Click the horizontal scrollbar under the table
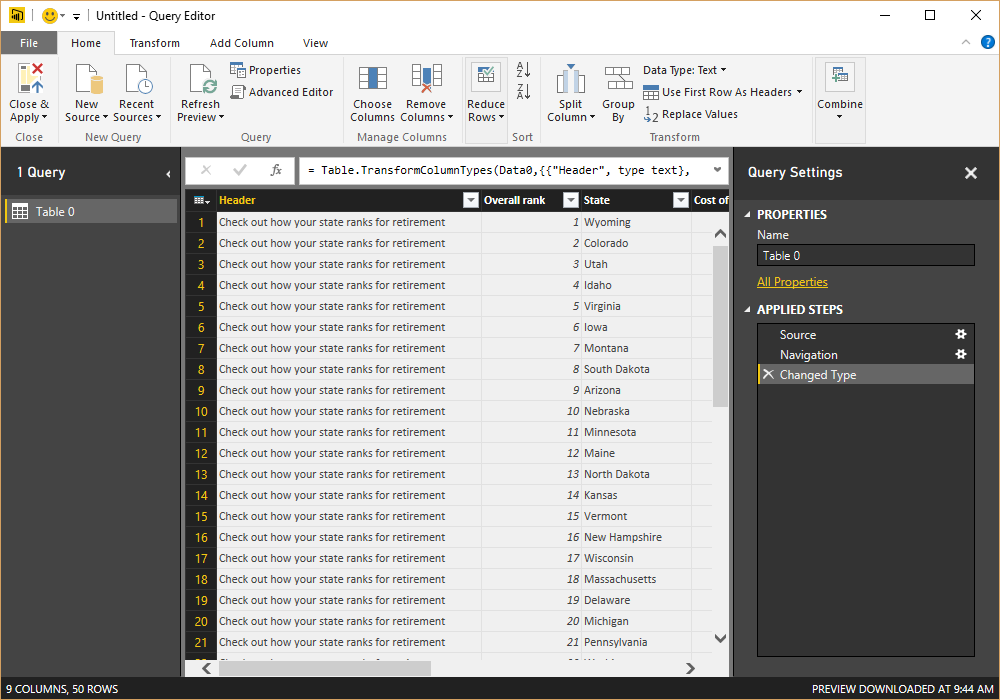The width and height of the screenshot is (1000, 700). [325, 668]
